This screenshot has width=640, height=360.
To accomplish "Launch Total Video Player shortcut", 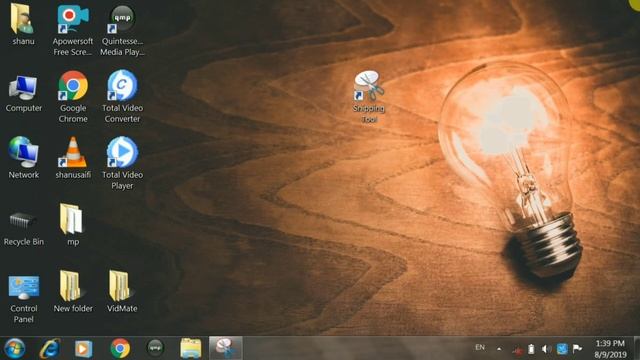I will 122,163.
